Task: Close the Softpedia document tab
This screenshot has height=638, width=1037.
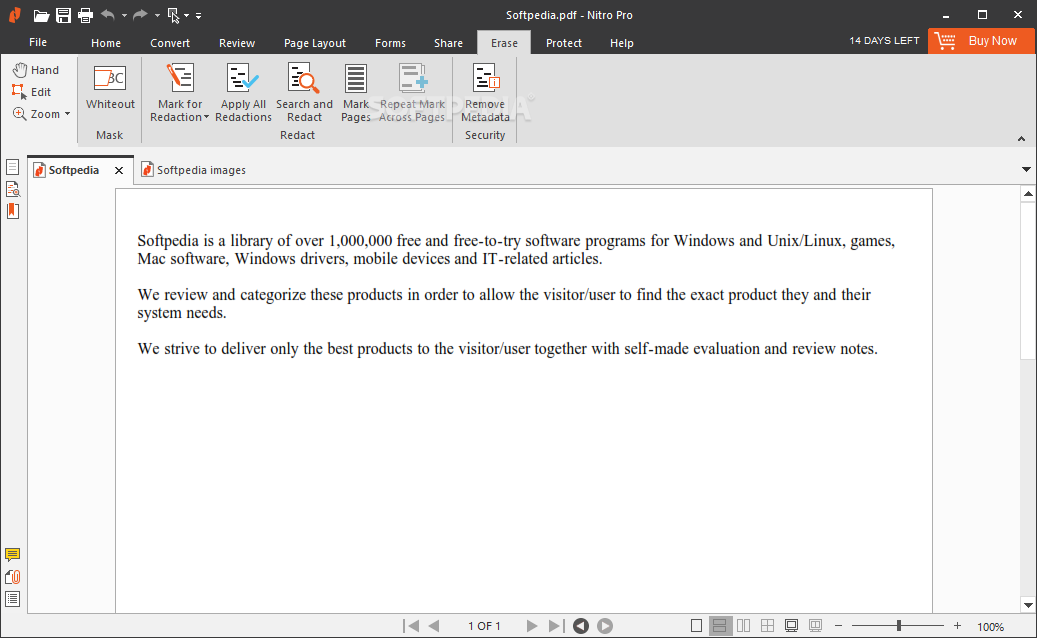Action: (119, 171)
